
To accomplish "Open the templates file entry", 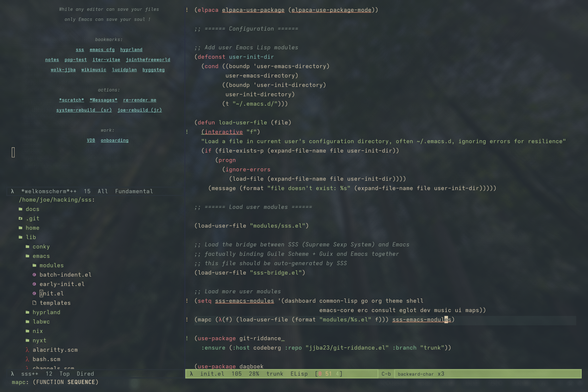I will tap(55, 303).
